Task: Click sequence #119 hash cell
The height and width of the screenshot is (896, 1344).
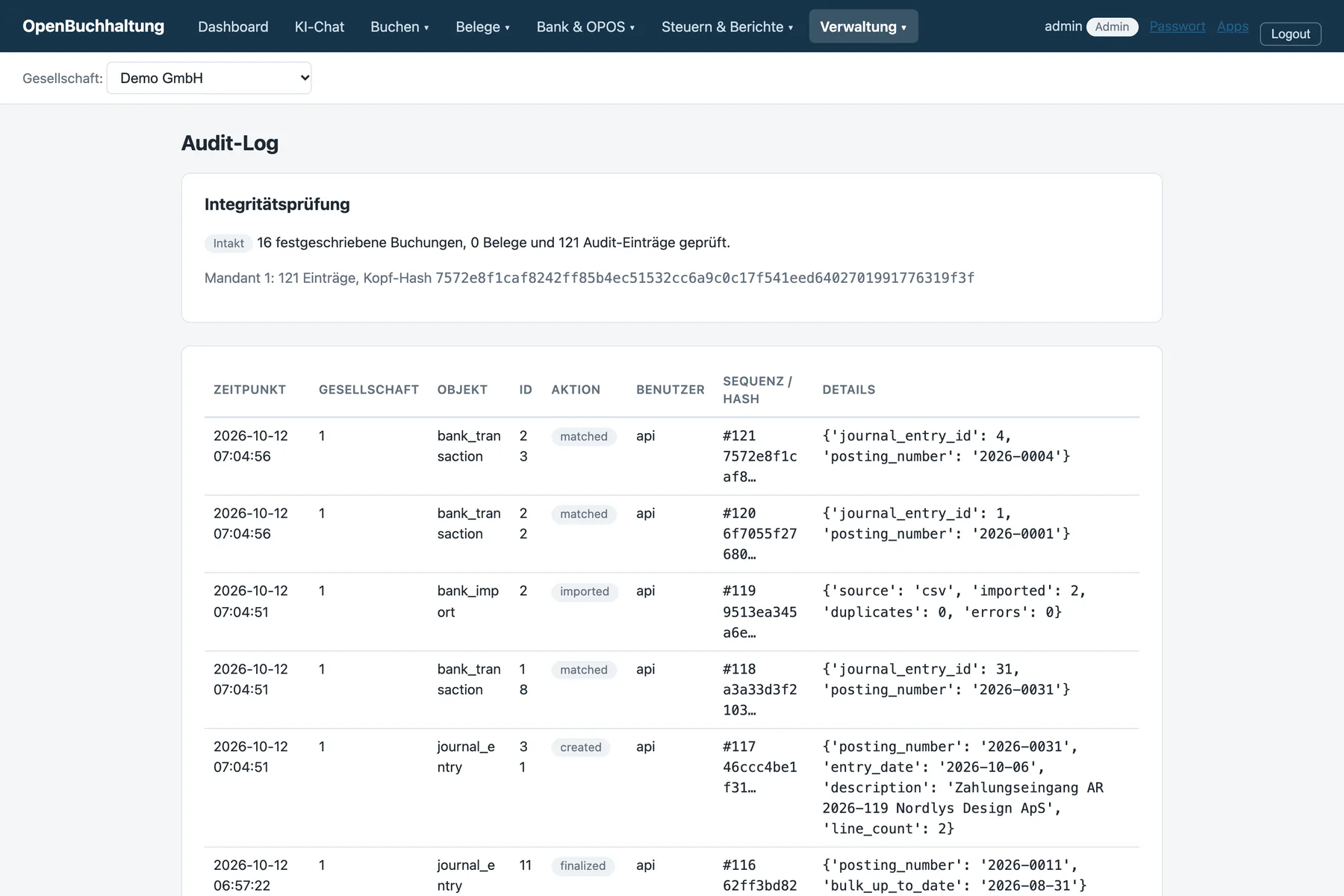Action: point(760,612)
